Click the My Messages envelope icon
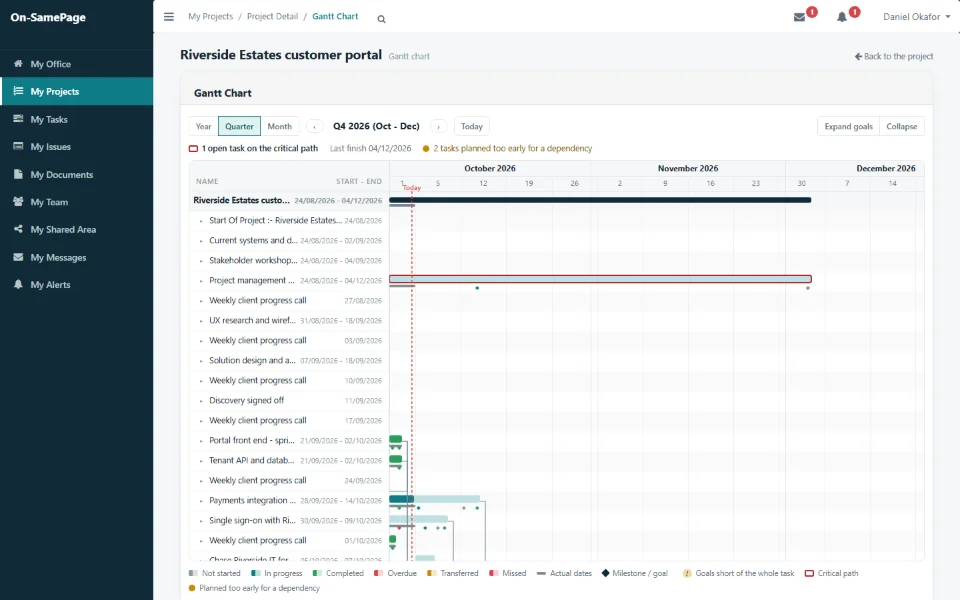 click(18, 257)
